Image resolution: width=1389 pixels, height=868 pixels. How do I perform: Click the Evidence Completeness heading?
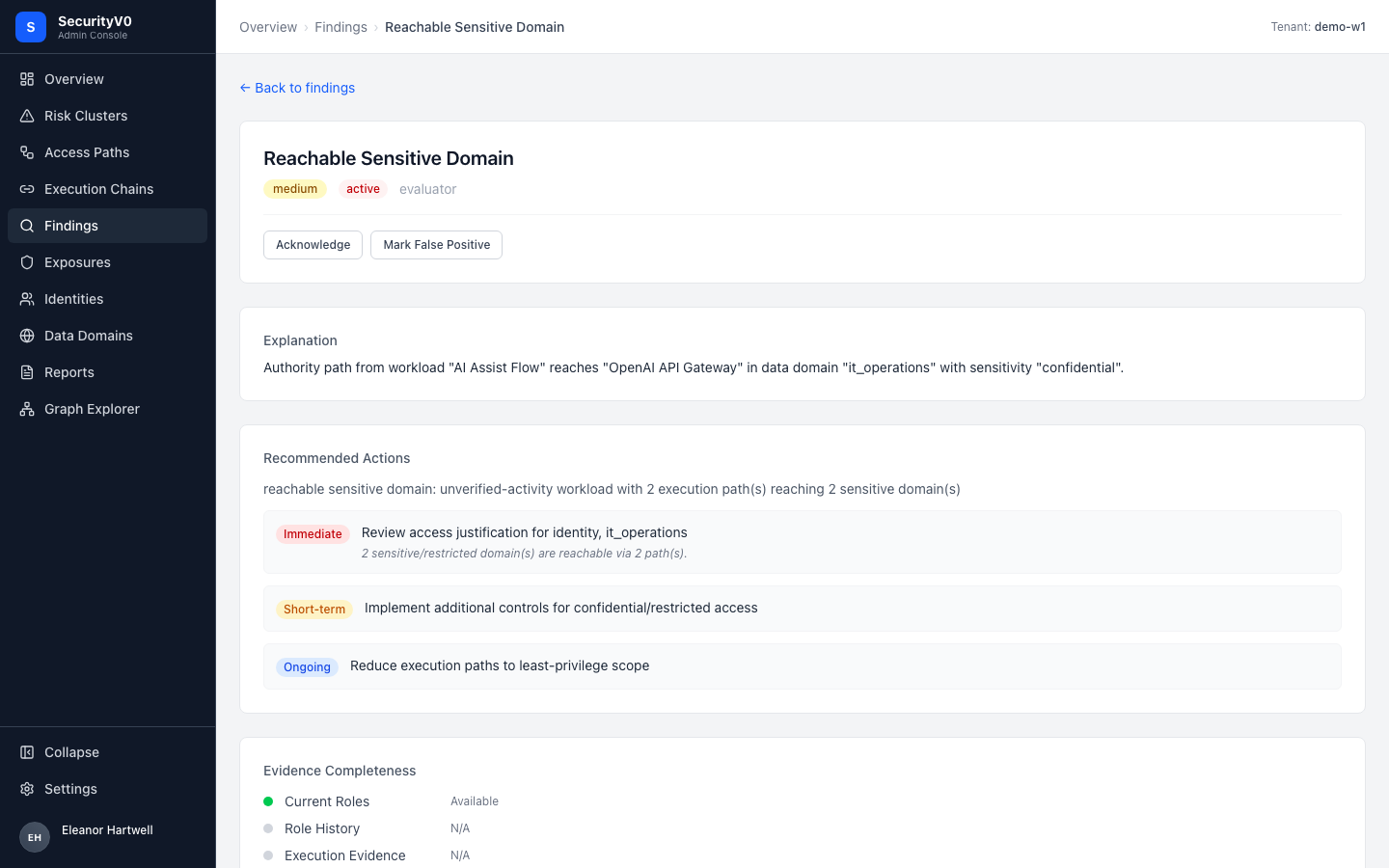point(340,771)
